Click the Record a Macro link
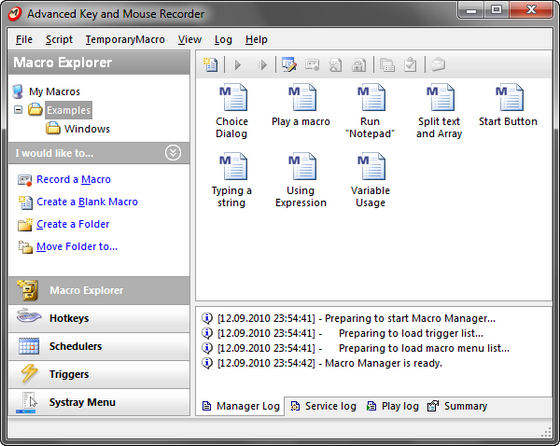This screenshot has width=560, height=446. 74,179
